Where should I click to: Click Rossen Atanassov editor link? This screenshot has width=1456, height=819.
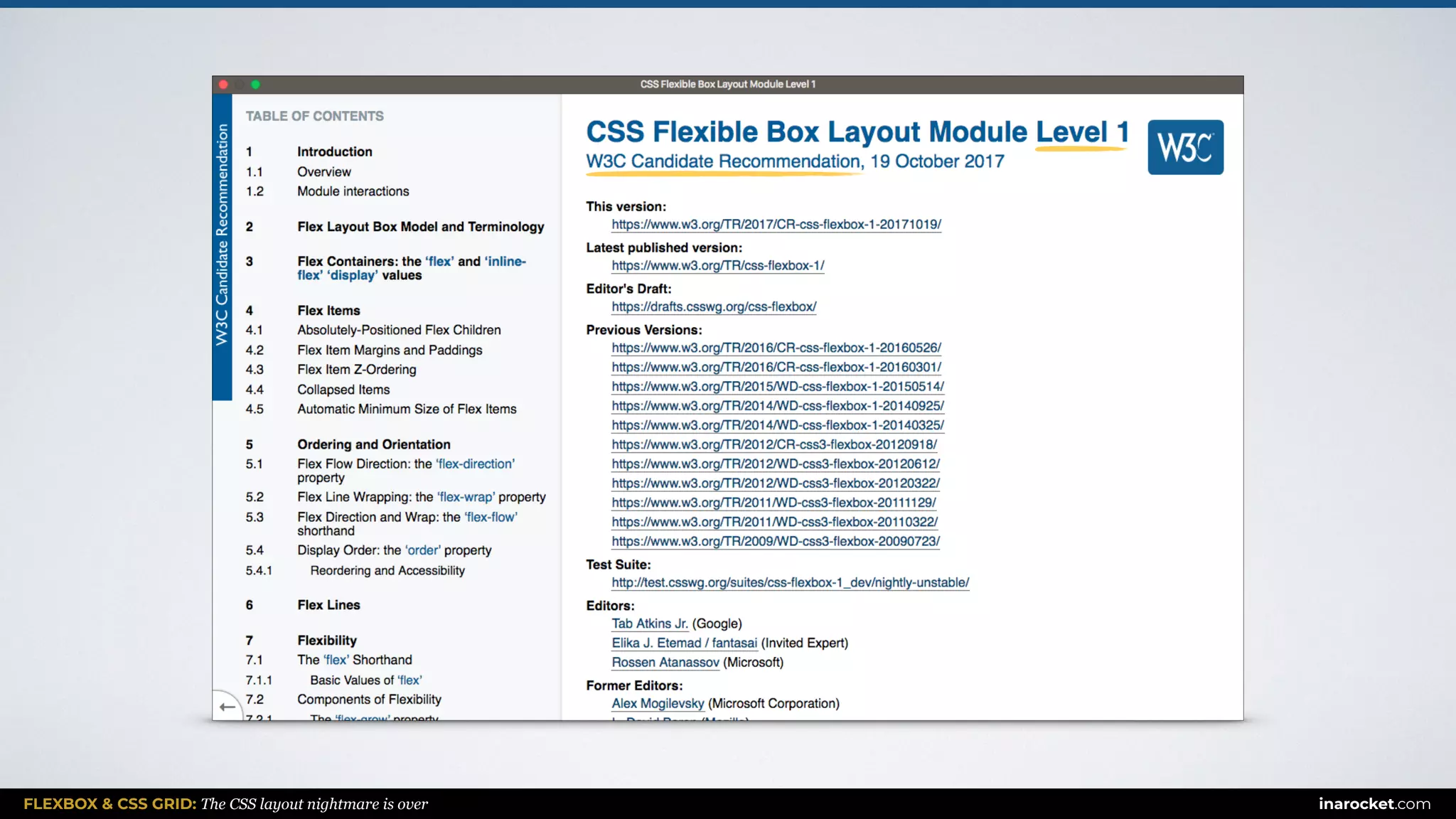pos(665,663)
